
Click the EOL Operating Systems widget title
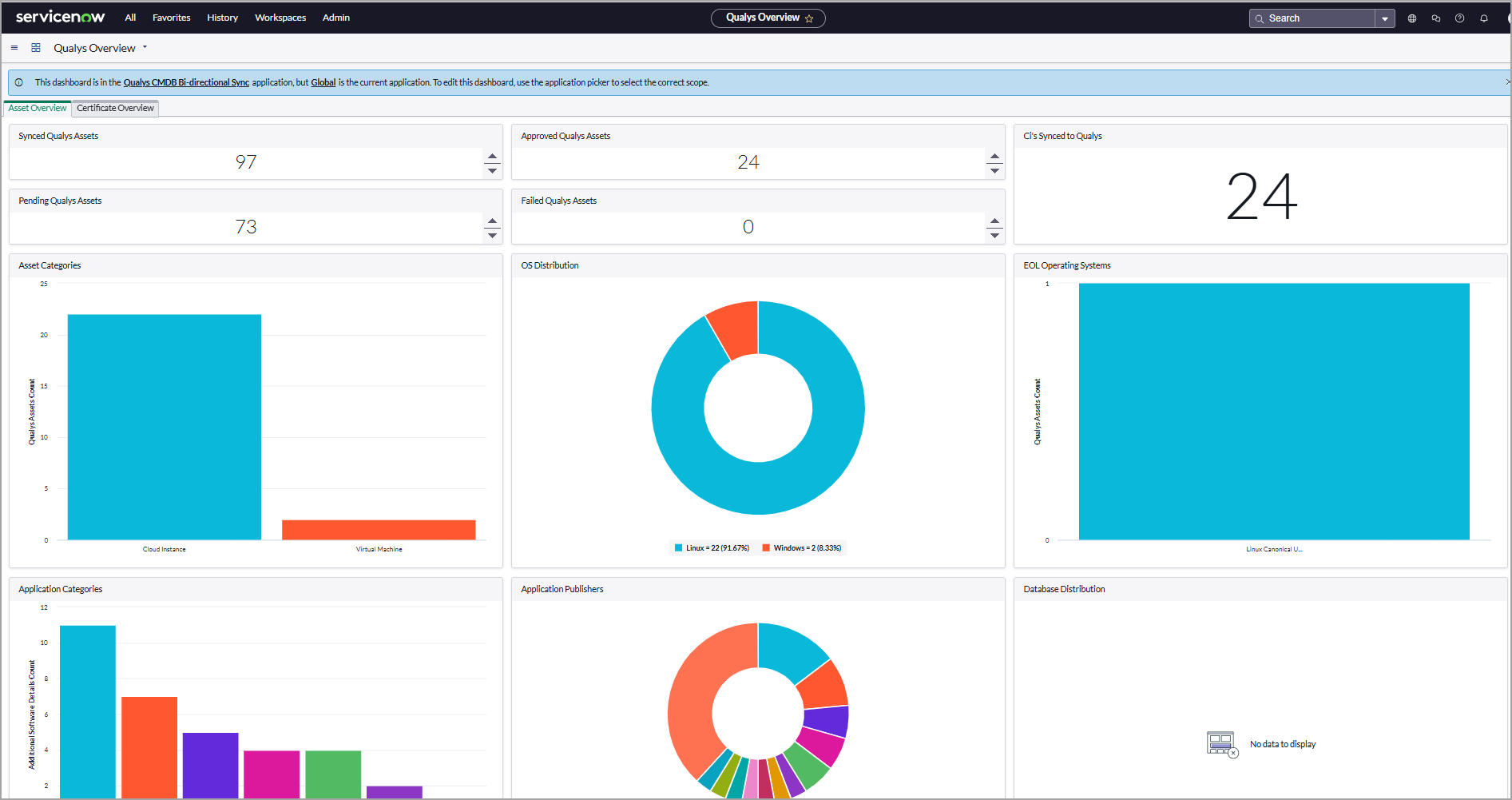[1067, 265]
